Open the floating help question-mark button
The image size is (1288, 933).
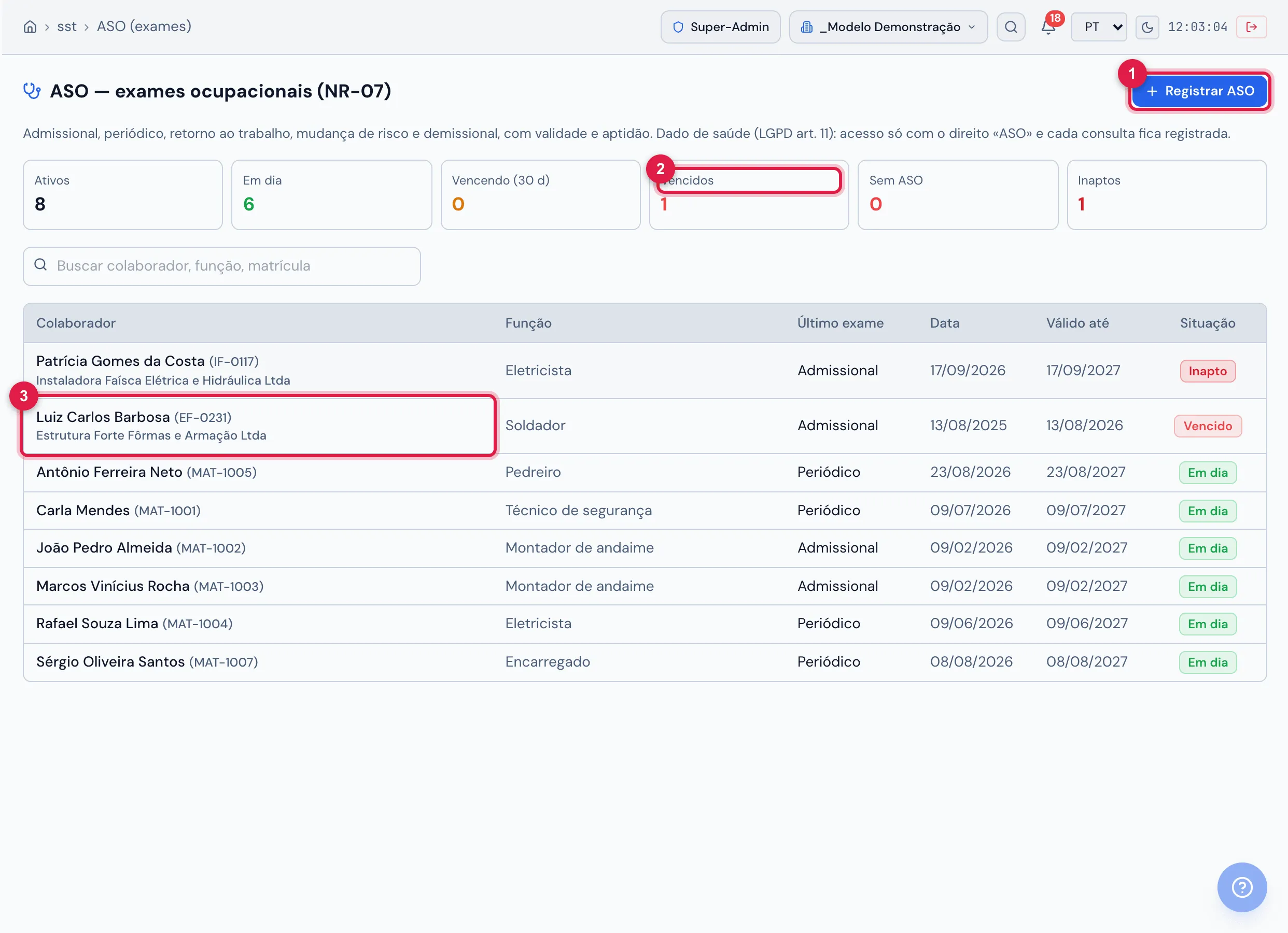1242,887
